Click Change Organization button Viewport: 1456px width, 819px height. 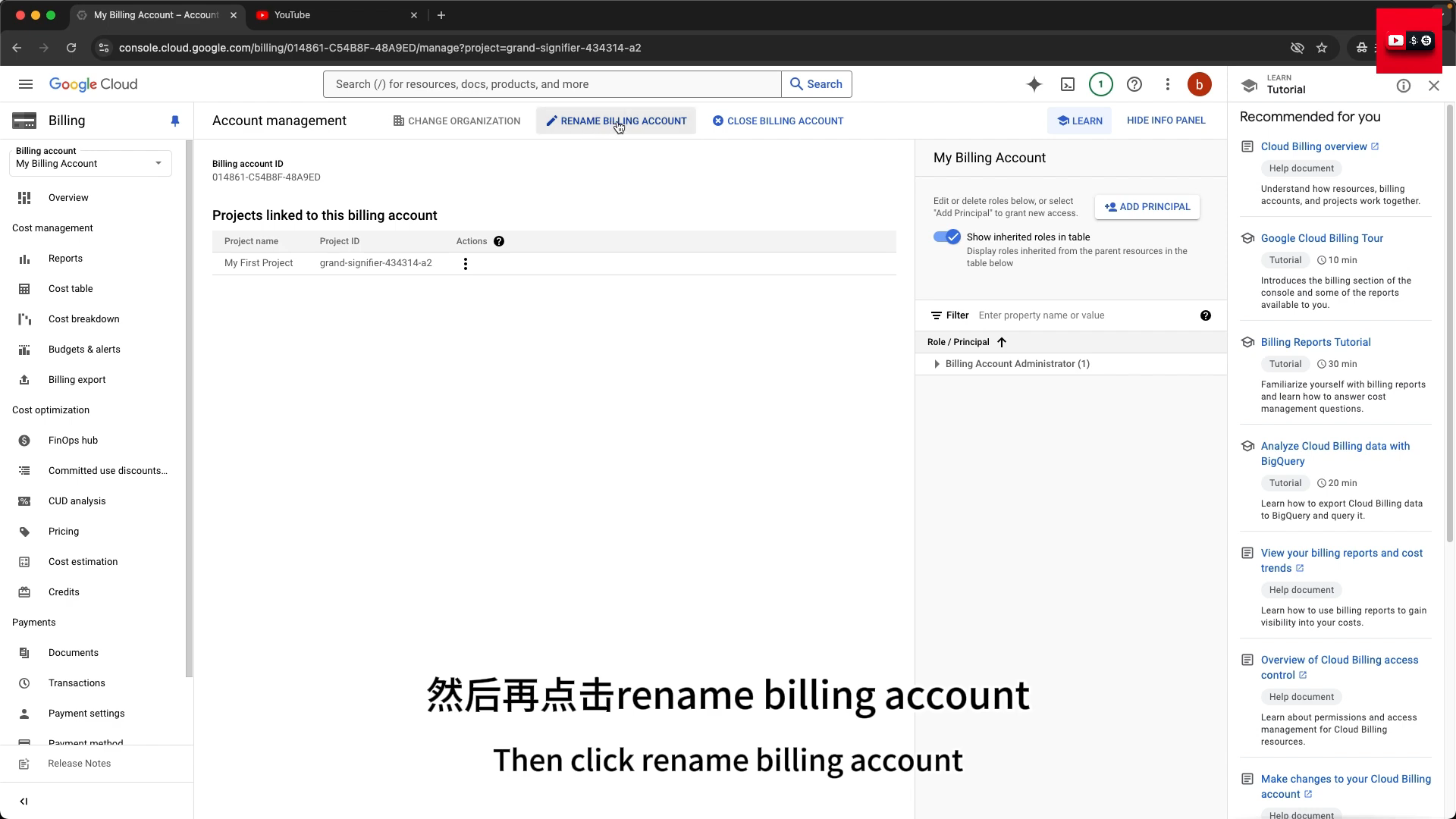[x=457, y=121]
